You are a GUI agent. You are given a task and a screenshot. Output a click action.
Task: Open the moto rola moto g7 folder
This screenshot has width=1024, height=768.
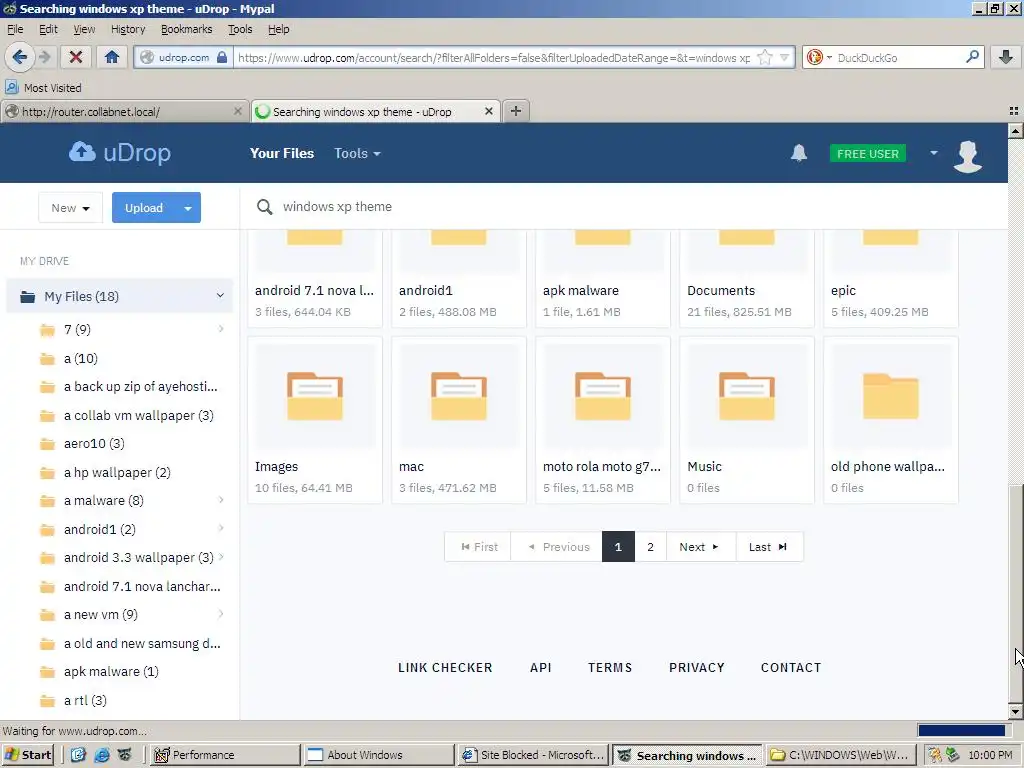coord(603,396)
